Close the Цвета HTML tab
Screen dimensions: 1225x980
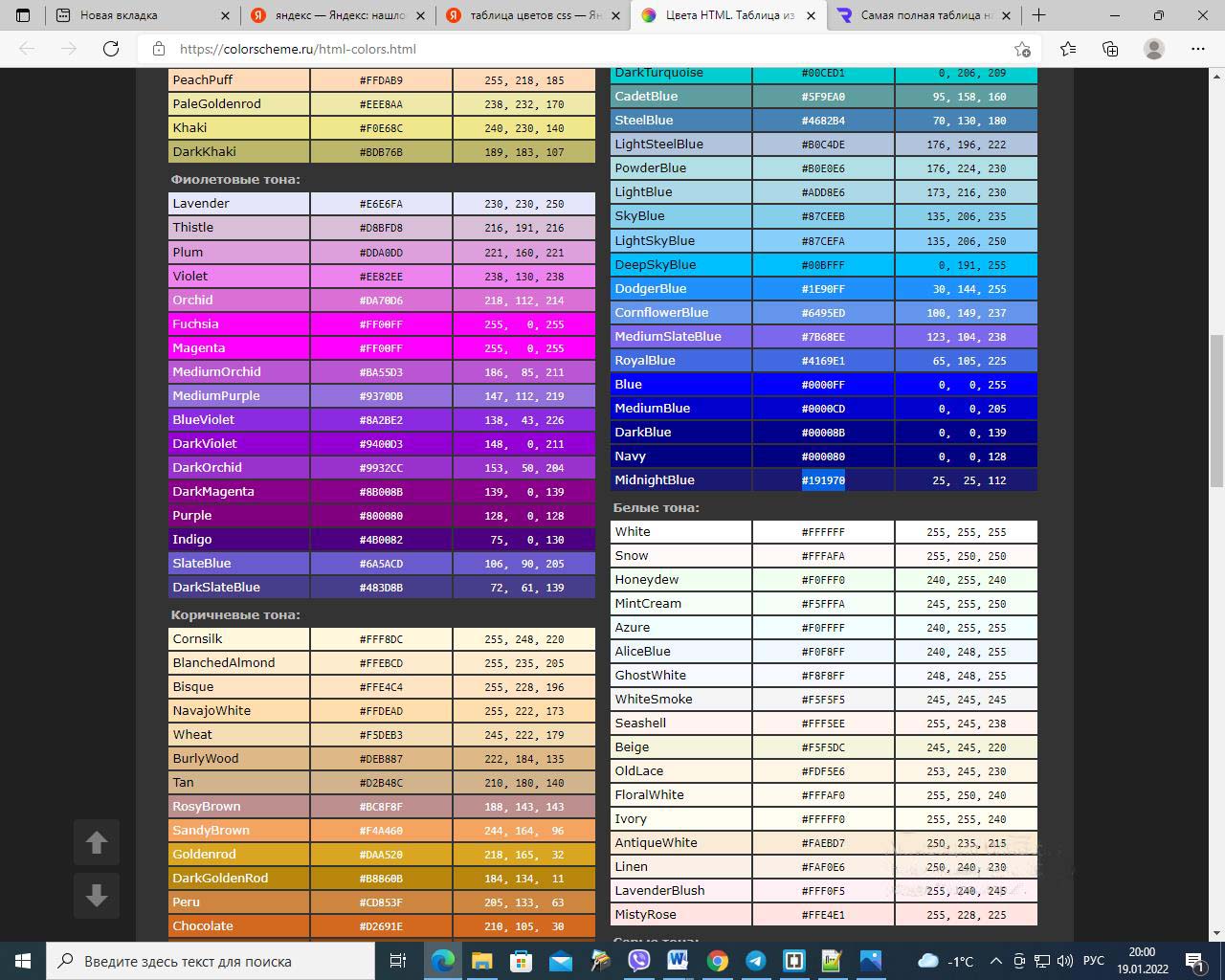pyautogui.click(x=811, y=15)
